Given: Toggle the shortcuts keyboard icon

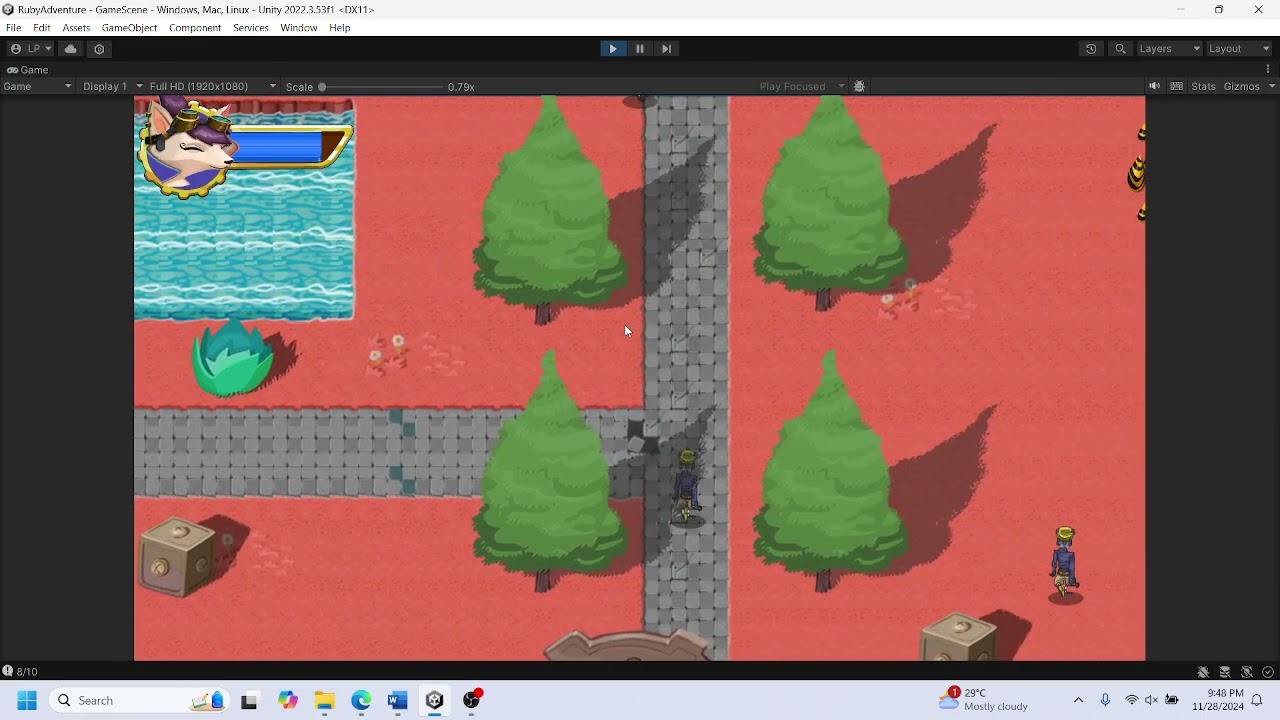Looking at the screenshot, I should click(x=1177, y=86).
